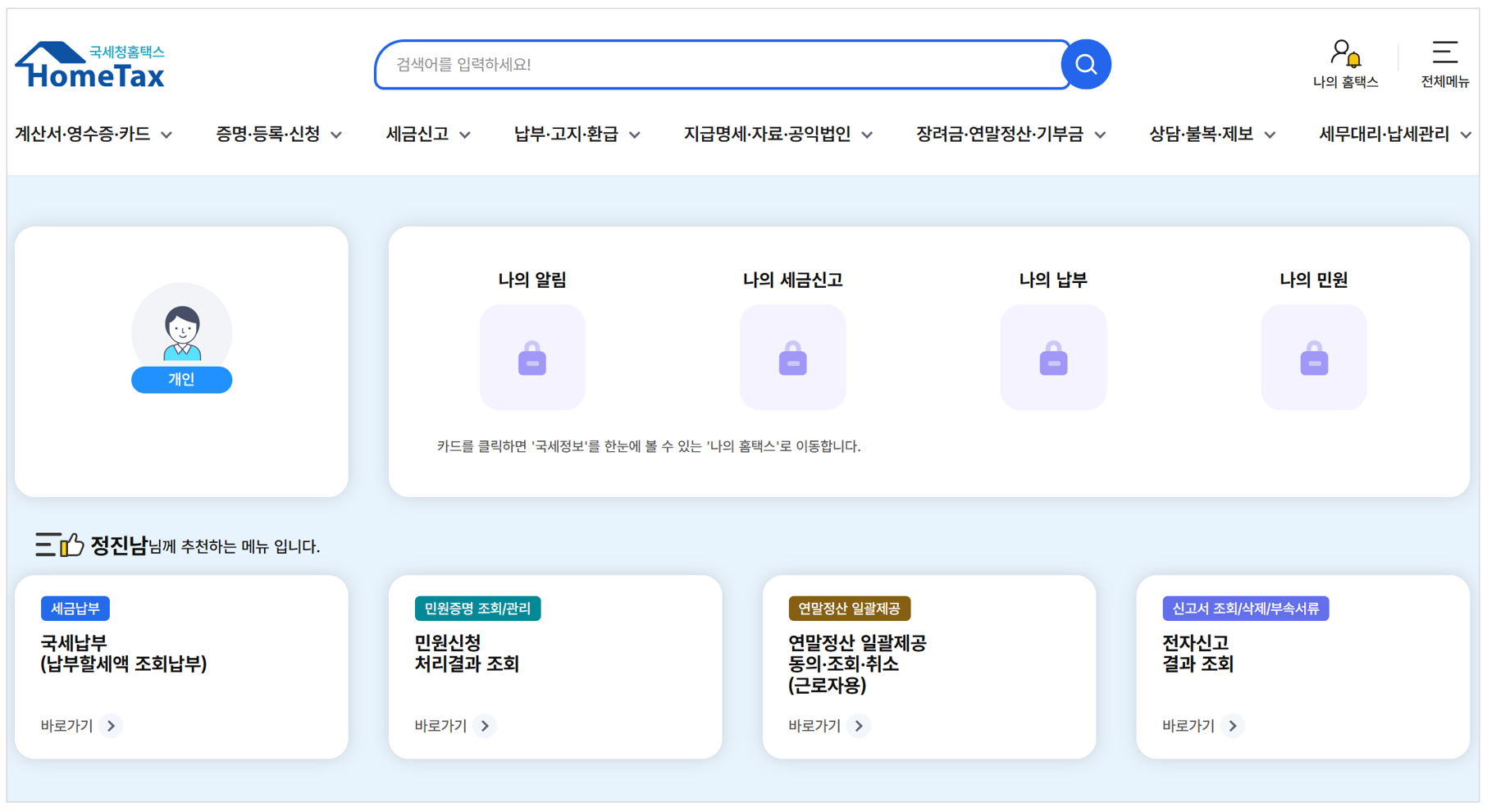Click the thumbs-up recommendation icon

(x=72, y=542)
